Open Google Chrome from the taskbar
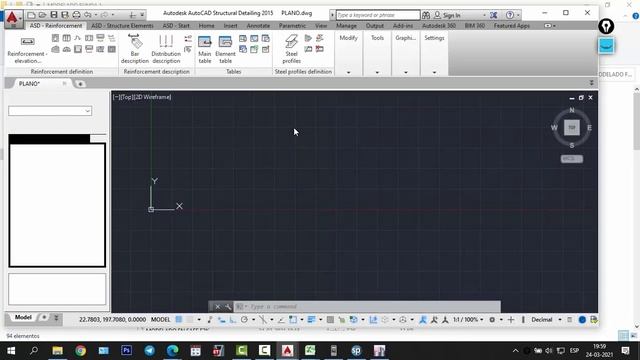This screenshot has height=360, width=640. 80,351
